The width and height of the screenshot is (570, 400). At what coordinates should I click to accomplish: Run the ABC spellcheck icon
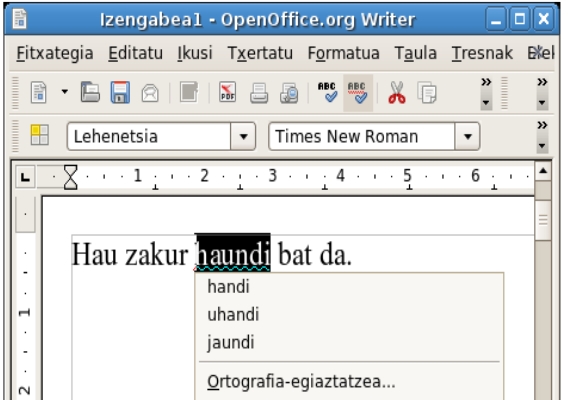pyautogui.click(x=327, y=92)
